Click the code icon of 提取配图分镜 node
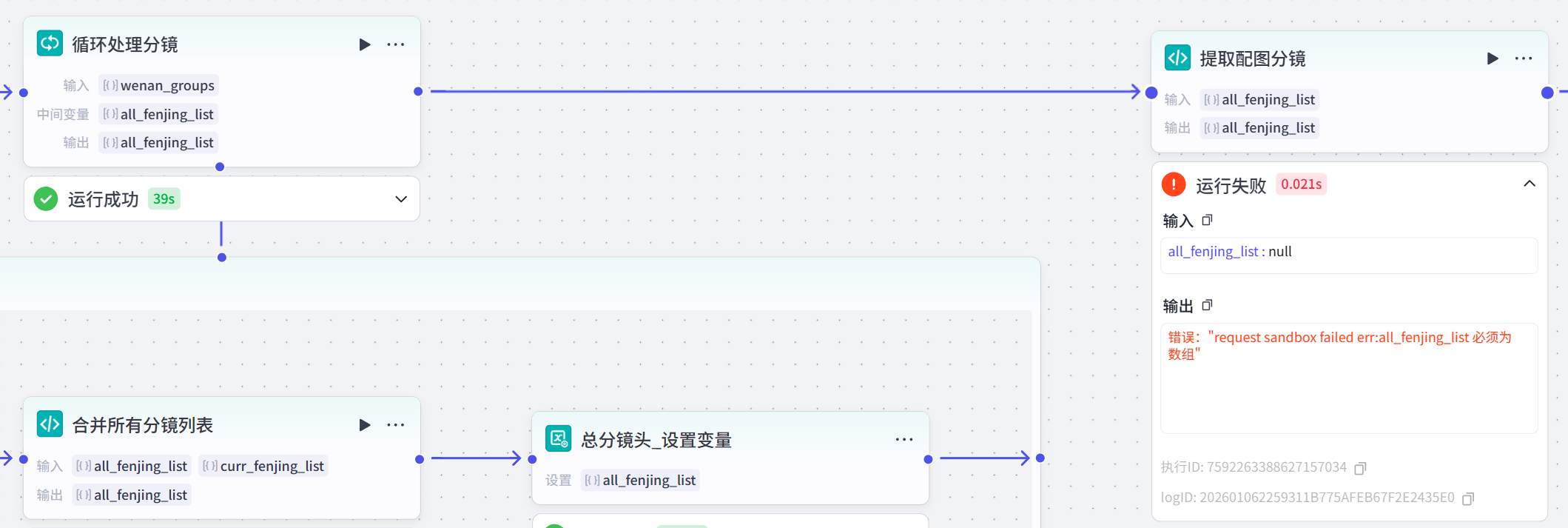 (x=1177, y=58)
